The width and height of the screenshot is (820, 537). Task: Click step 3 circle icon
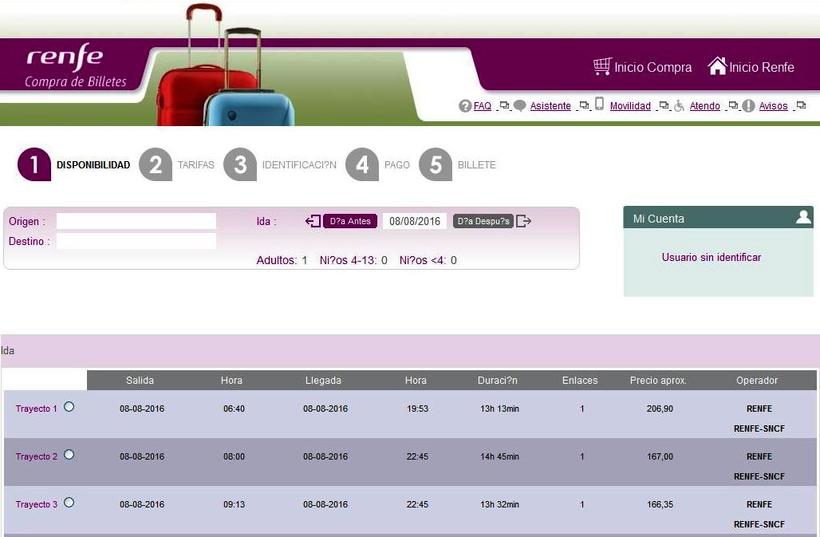240,164
